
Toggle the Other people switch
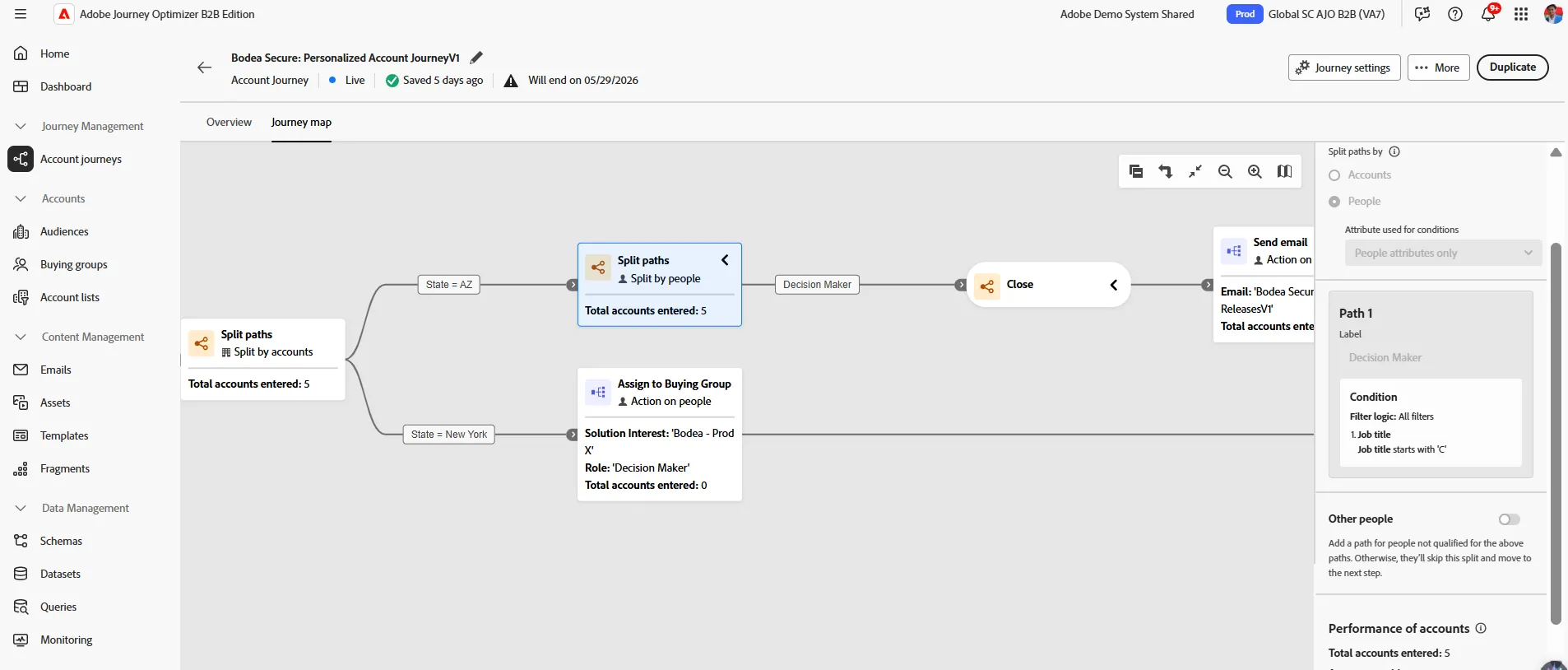[1510, 519]
